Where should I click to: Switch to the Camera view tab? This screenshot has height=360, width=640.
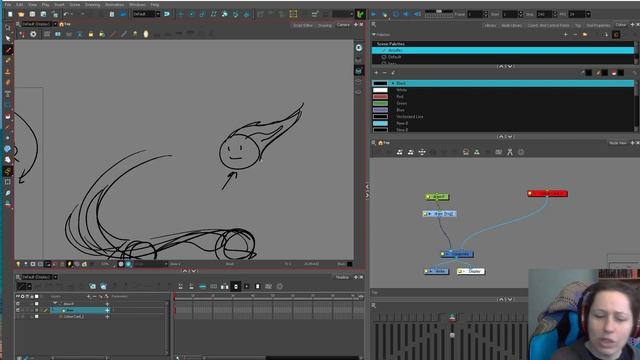pyautogui.click(x=343, y=25)
